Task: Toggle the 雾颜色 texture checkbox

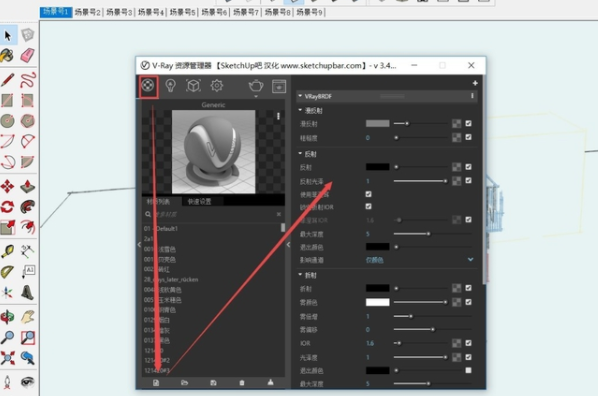Action: [468, 302]
